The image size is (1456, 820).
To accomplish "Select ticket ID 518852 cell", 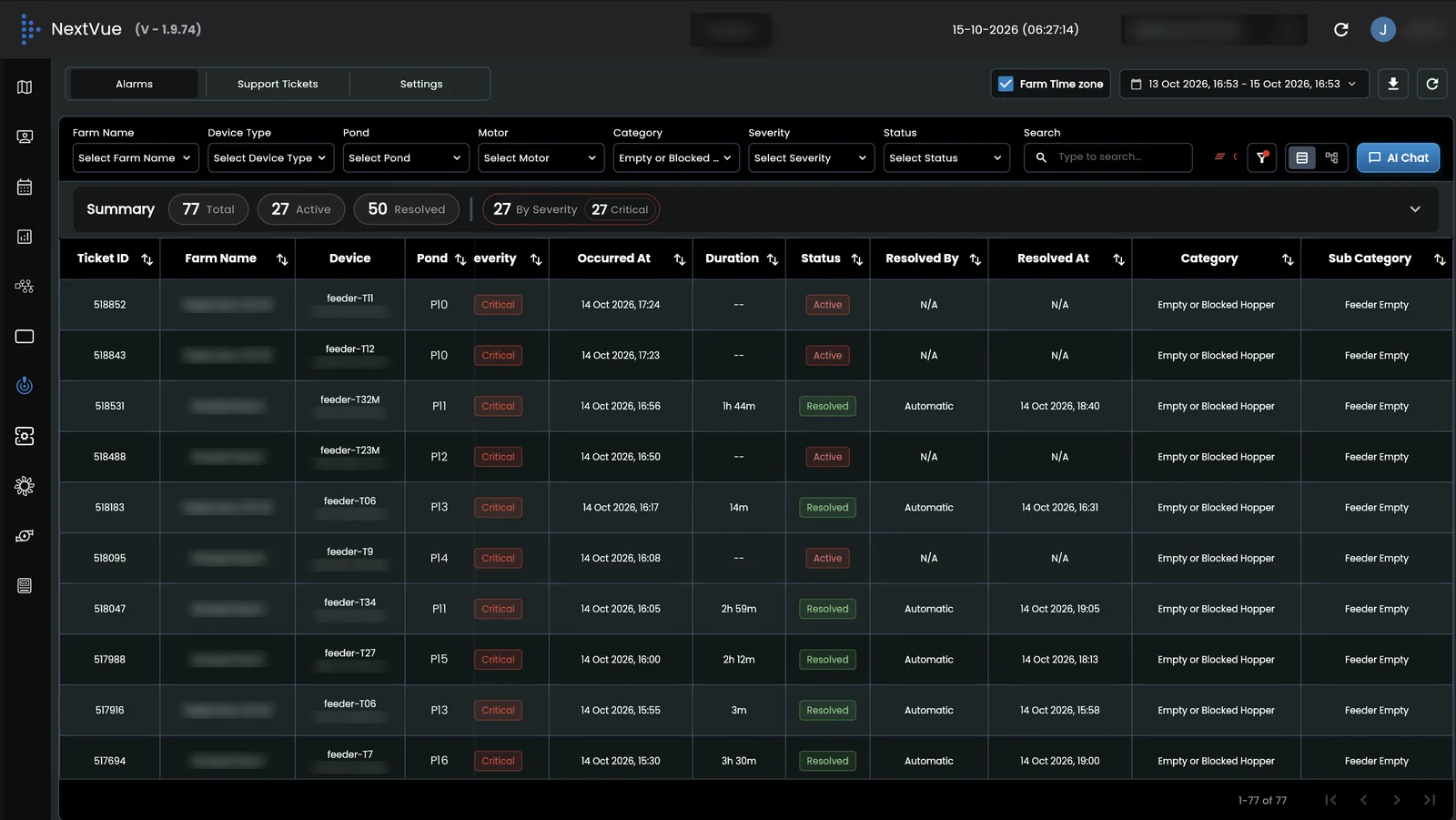I will 110,305.
